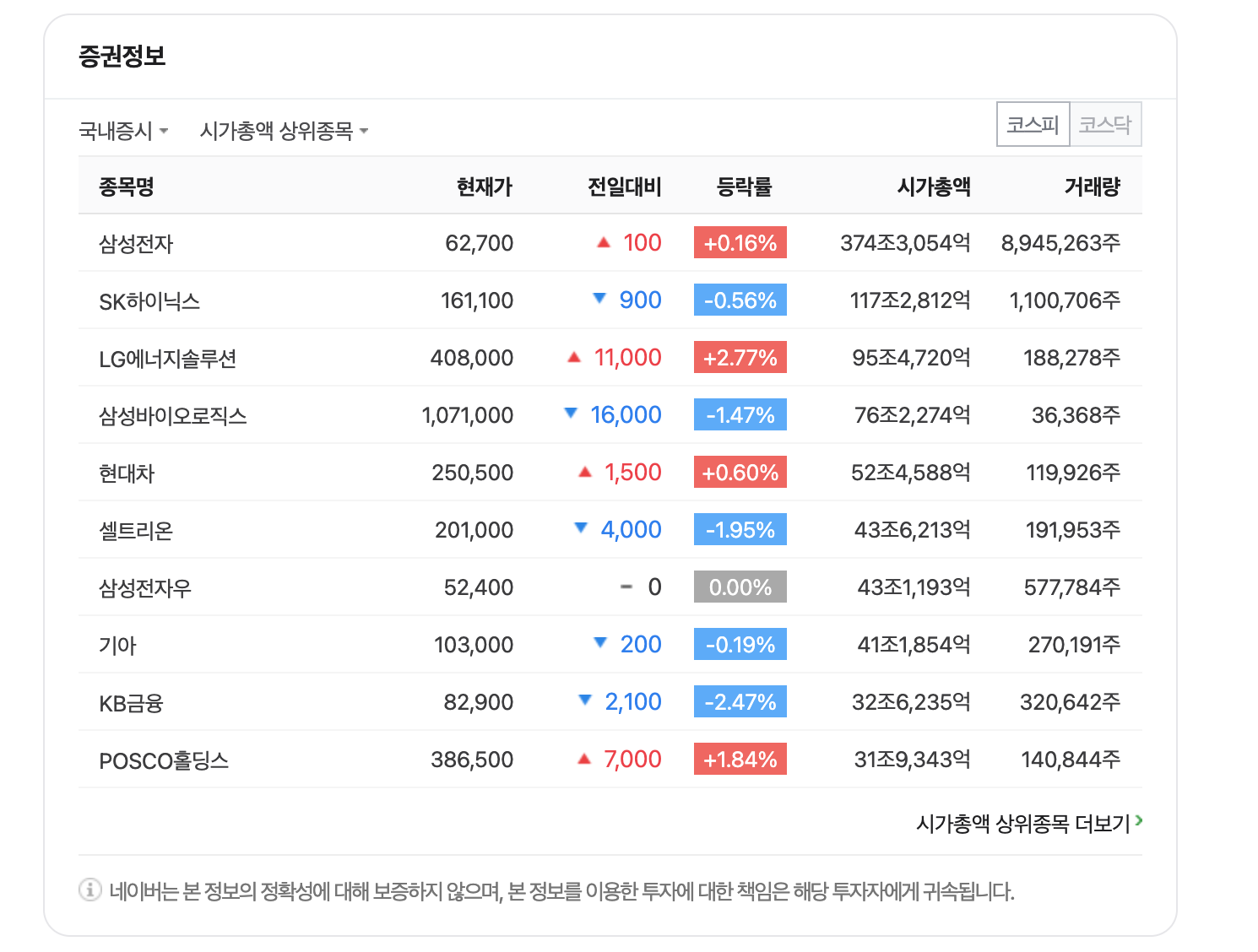Click the 전일대비 column header
This screenshot has width=1258, height=952.
(x=625, y=187)
